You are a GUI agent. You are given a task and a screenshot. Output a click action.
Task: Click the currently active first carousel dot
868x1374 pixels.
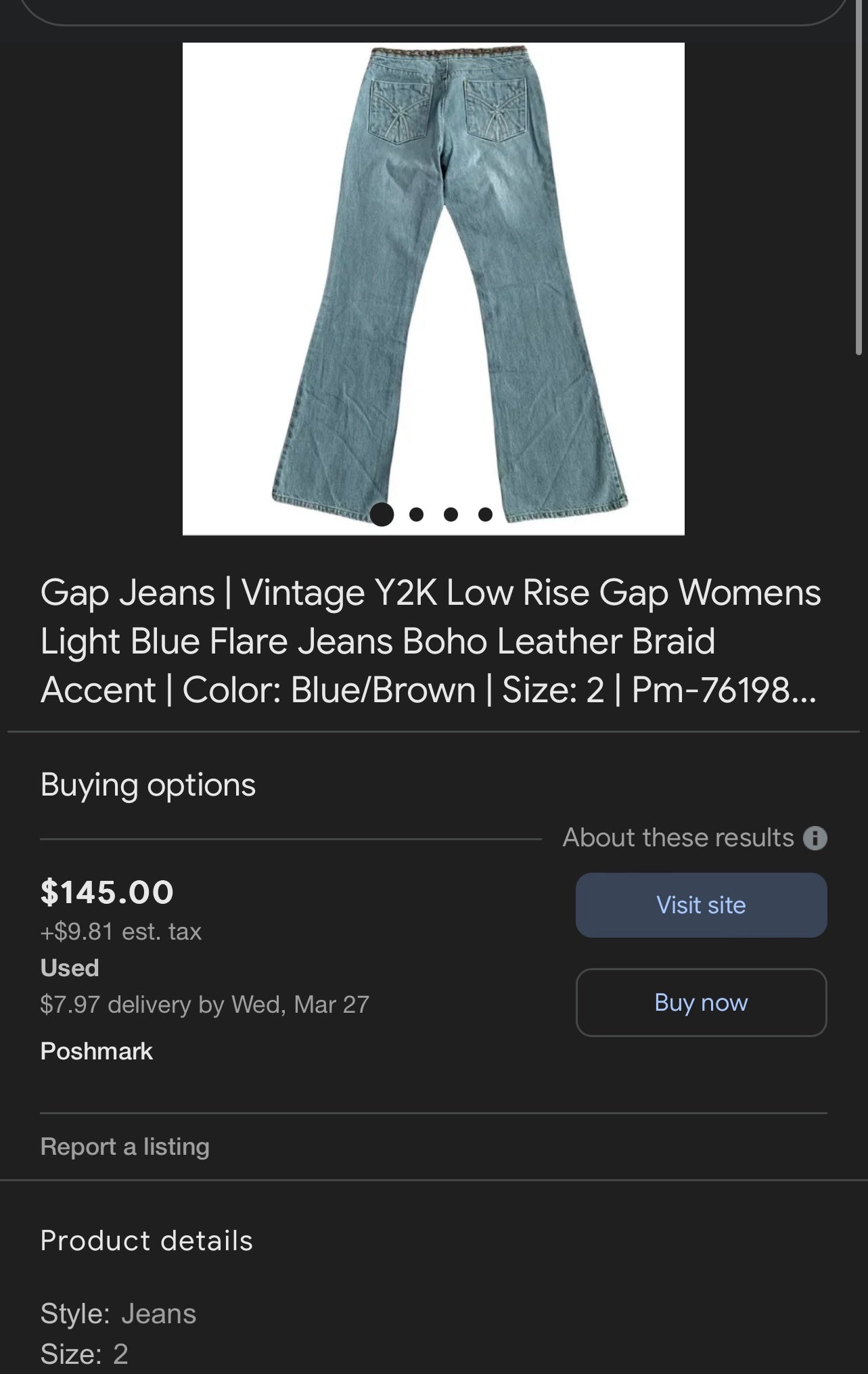(x=384, y=514)
